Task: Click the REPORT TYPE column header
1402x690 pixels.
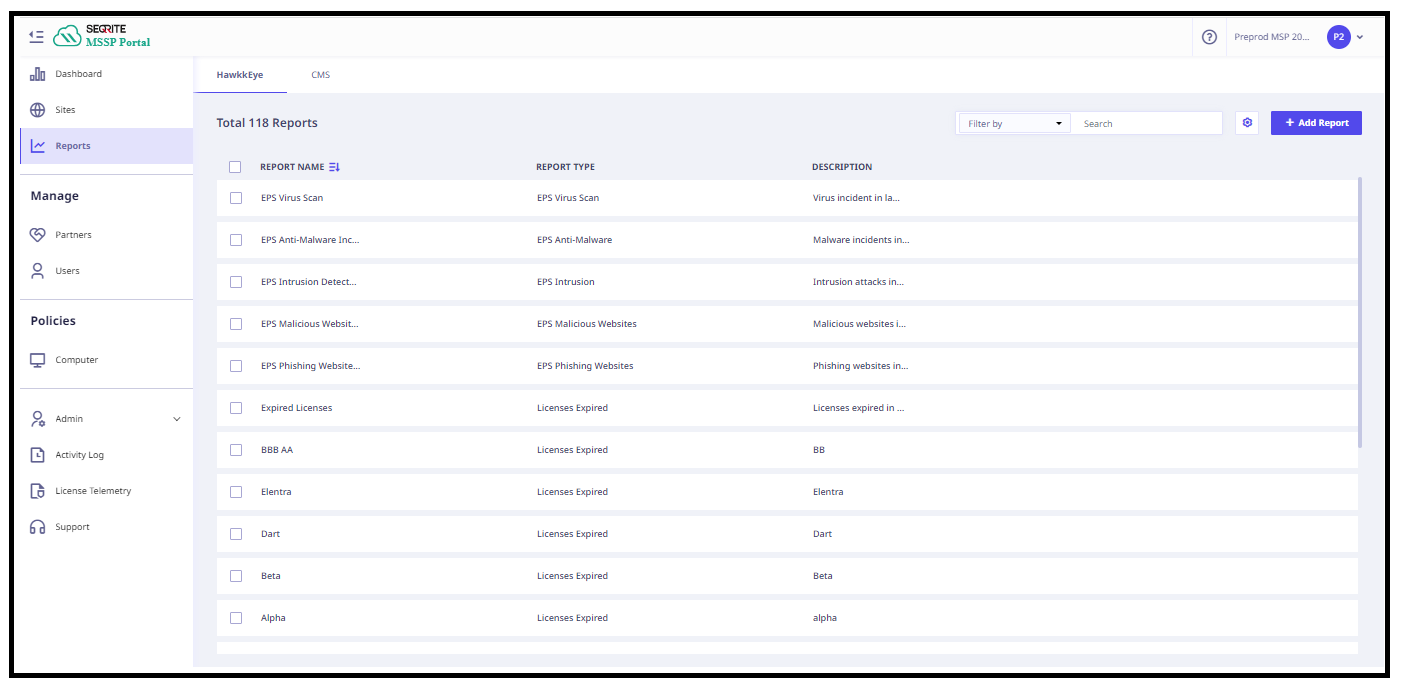Action: point(565,167)
